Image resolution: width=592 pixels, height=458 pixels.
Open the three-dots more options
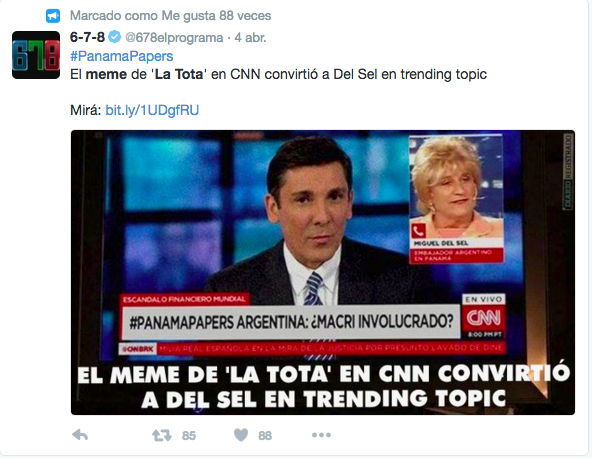coord(321,435)
